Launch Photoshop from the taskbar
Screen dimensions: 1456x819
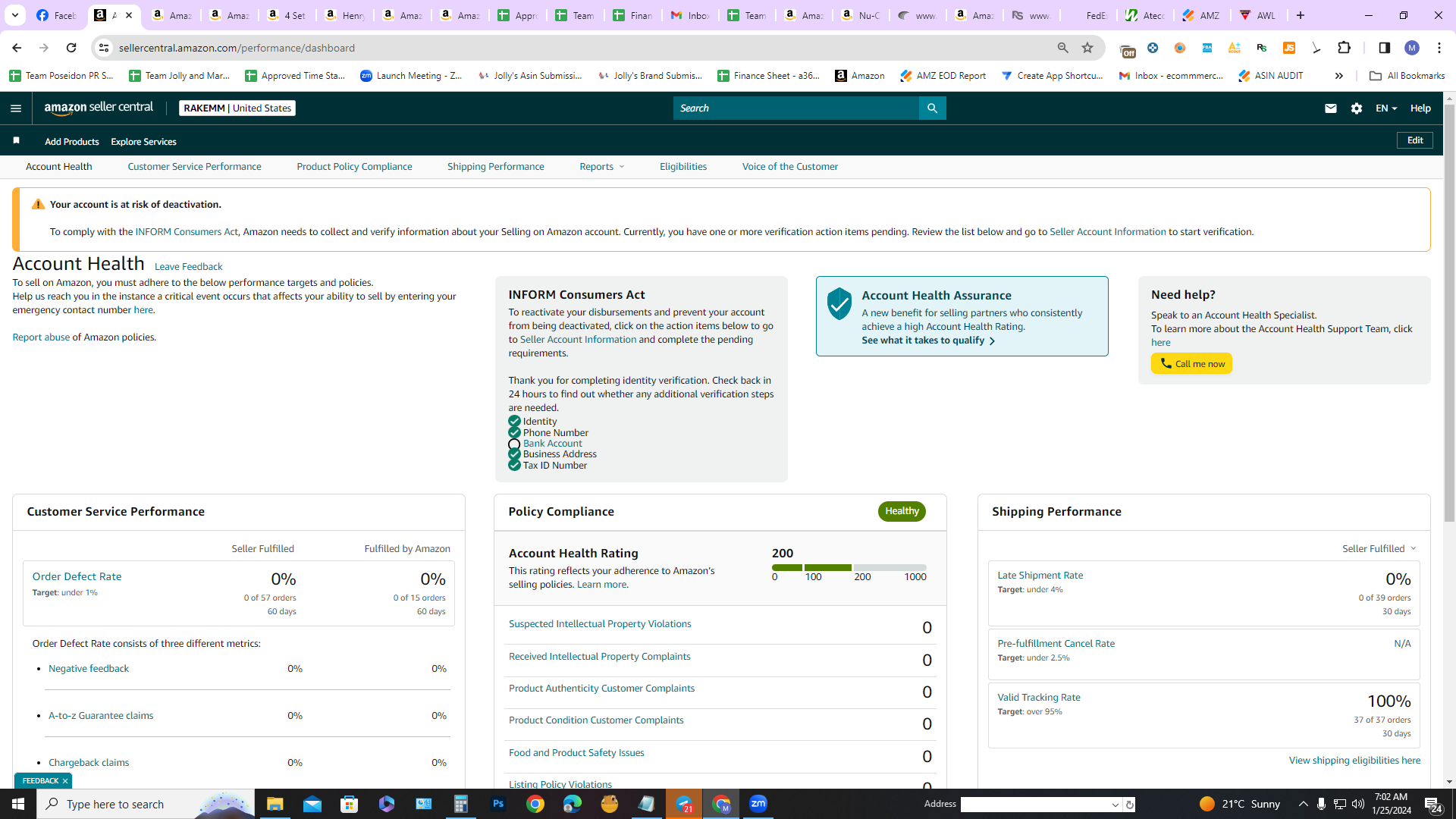pyautogui.click(x=498, y=804)
